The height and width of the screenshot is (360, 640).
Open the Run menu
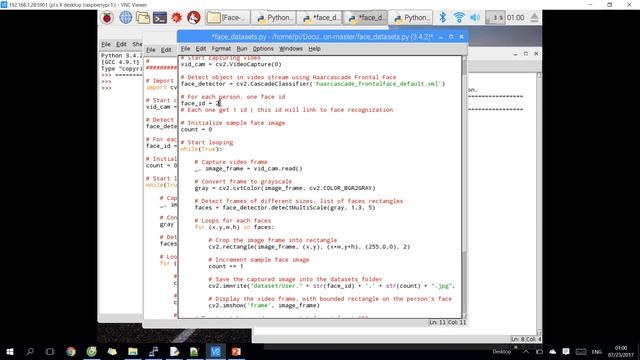tap(242, 49)
